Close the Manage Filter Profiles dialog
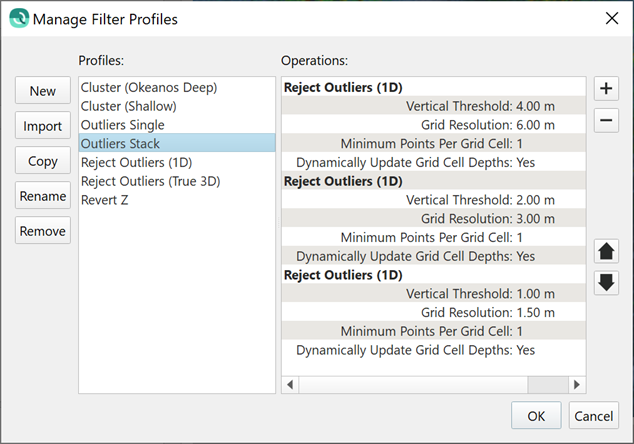 click(611, 18)
